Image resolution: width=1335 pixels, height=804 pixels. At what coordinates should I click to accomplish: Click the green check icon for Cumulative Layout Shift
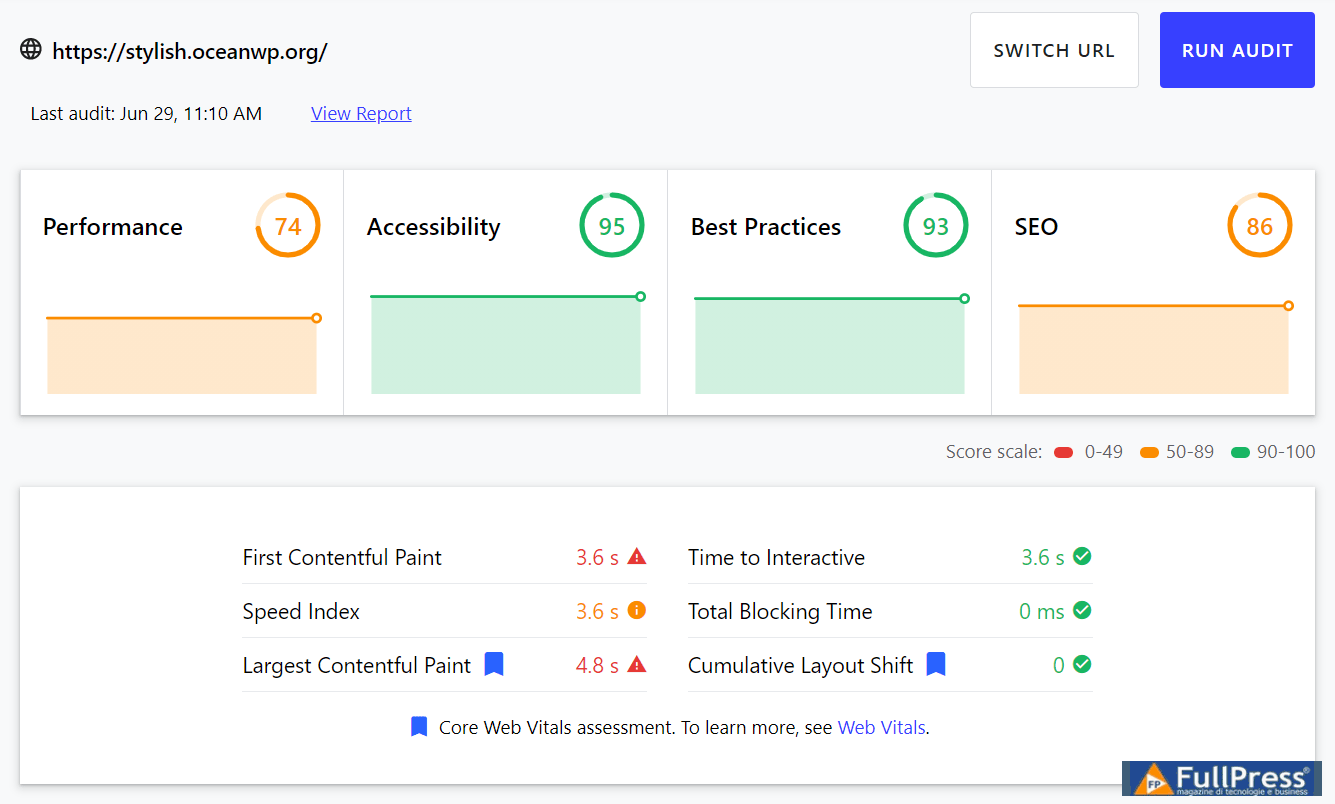pos(1082,664)
